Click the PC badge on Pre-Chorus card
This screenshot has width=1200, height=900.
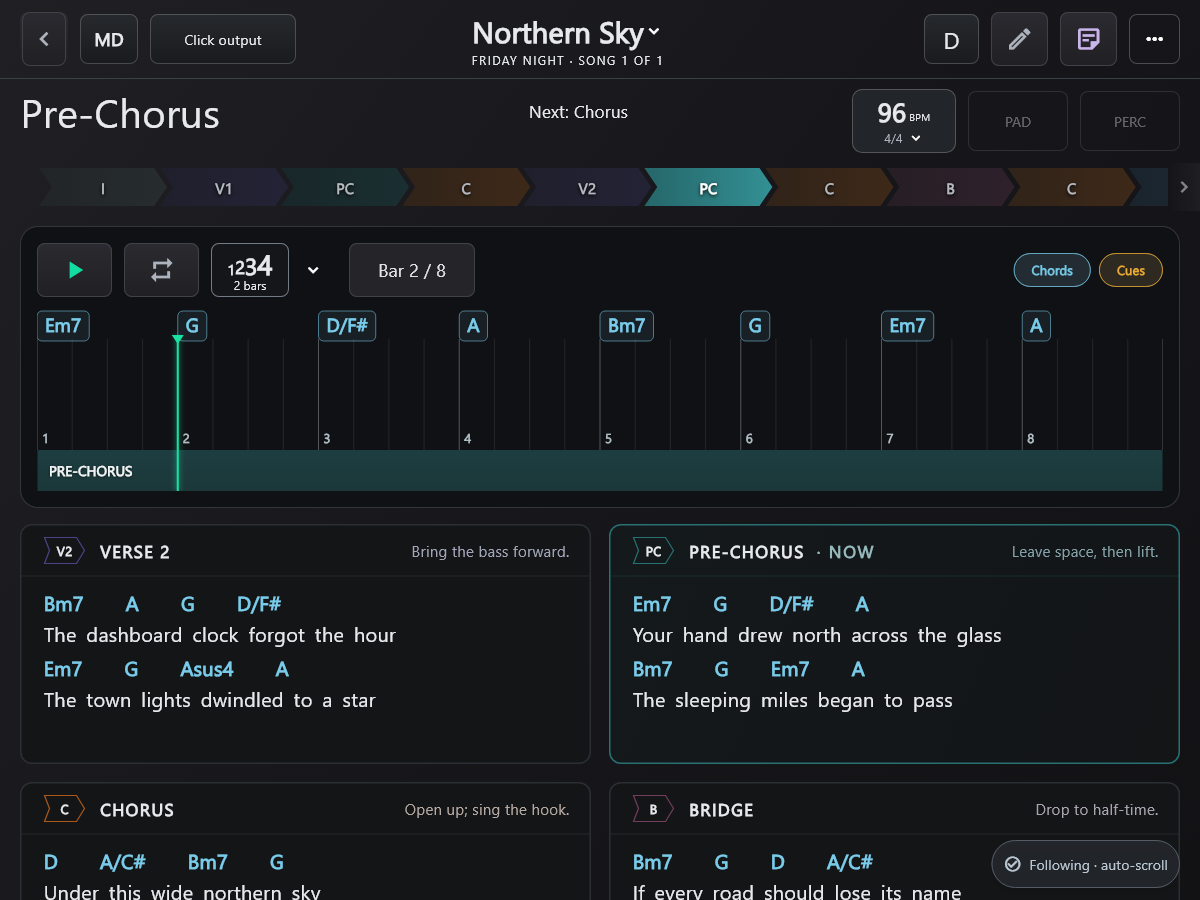click(652, 551)
